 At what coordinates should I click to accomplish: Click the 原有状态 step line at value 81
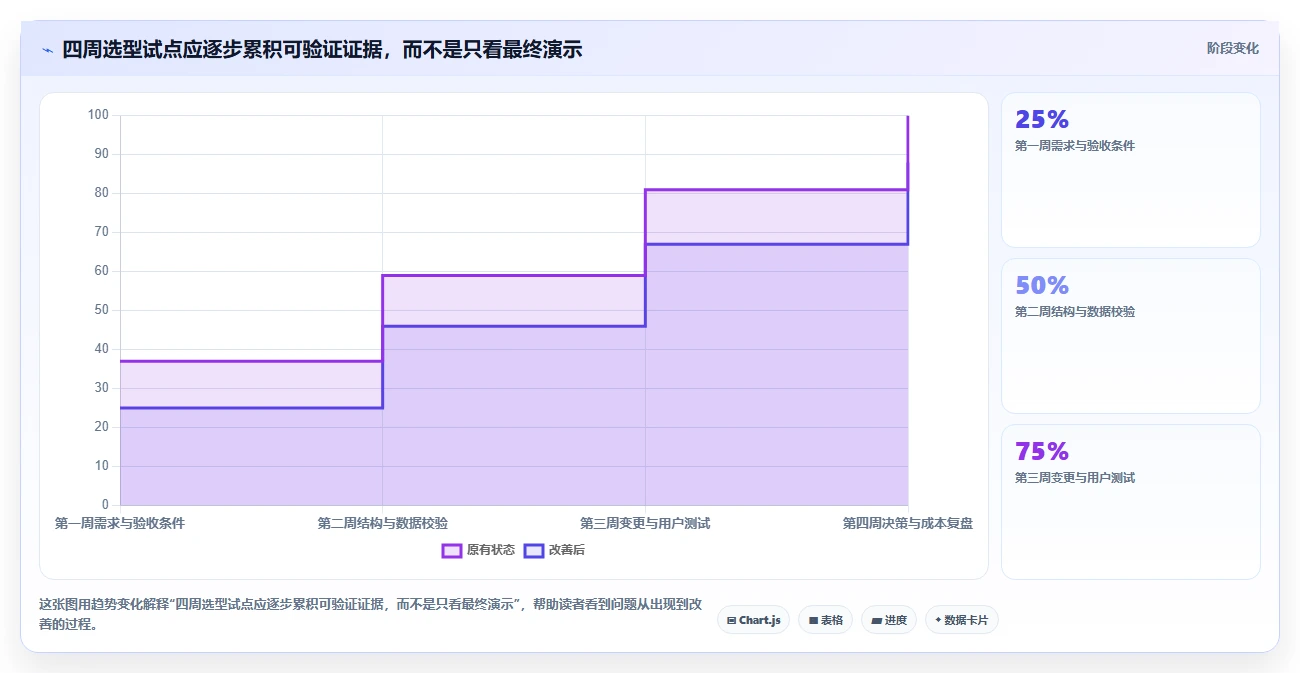point(776,189)
